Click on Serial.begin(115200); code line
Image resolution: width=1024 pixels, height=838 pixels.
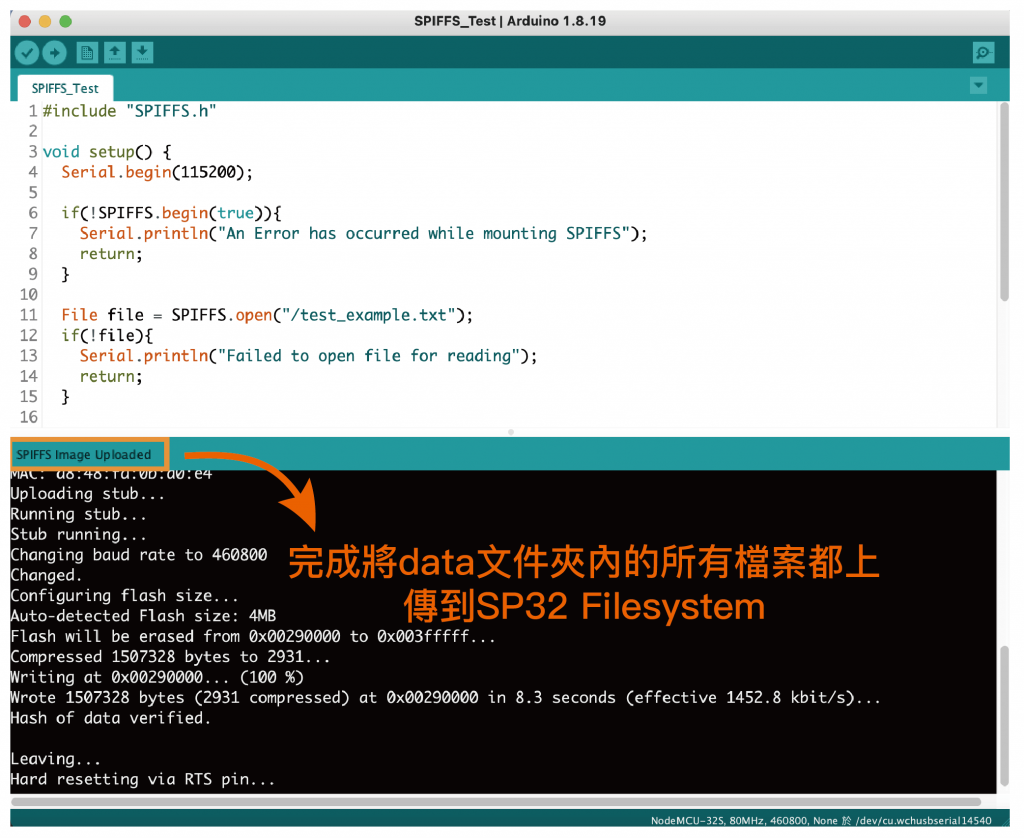click(x=157, y=172)
